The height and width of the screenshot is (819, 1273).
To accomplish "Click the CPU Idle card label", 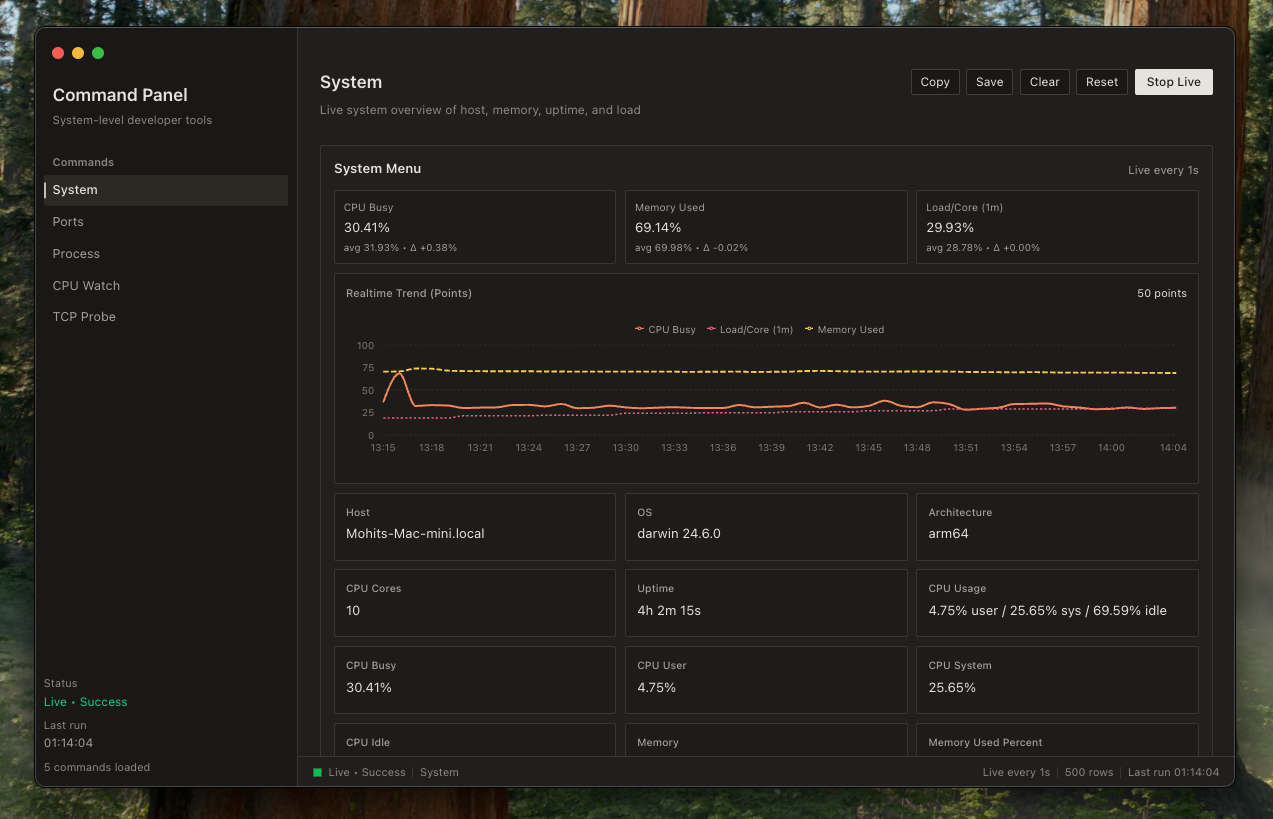I will 368,743.
